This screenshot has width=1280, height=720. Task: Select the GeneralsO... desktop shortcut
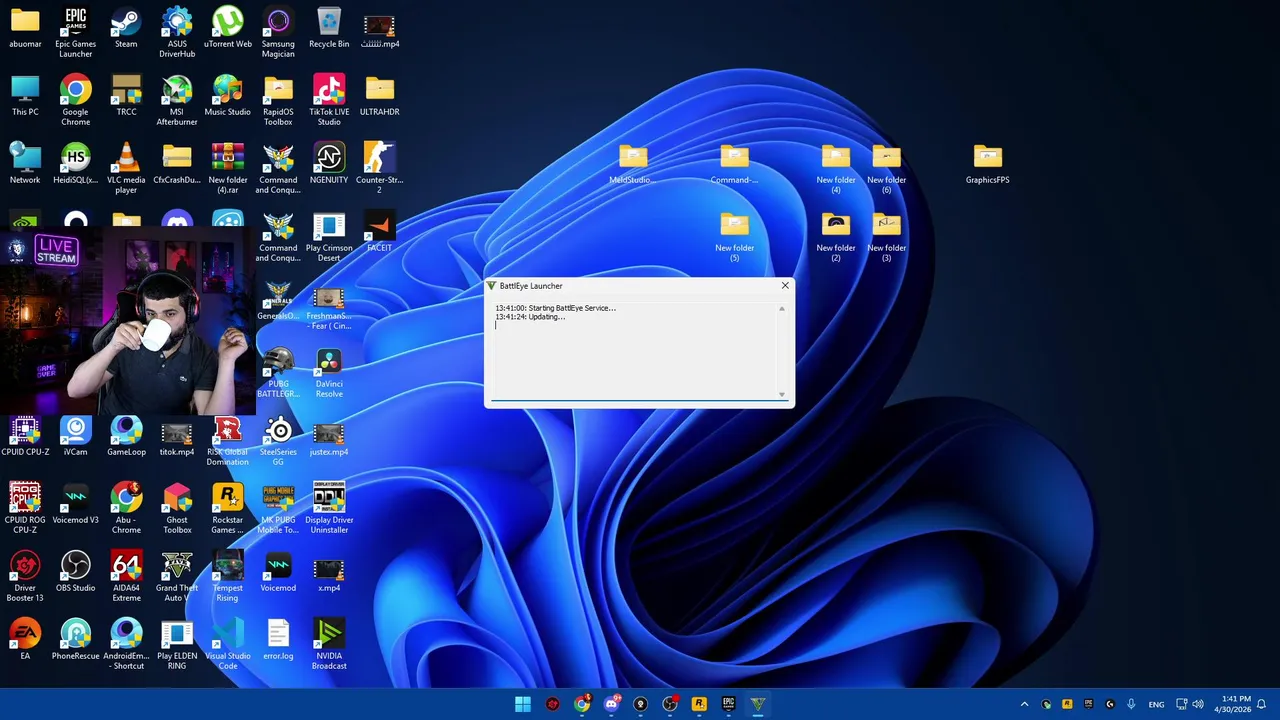click(278, 299)
